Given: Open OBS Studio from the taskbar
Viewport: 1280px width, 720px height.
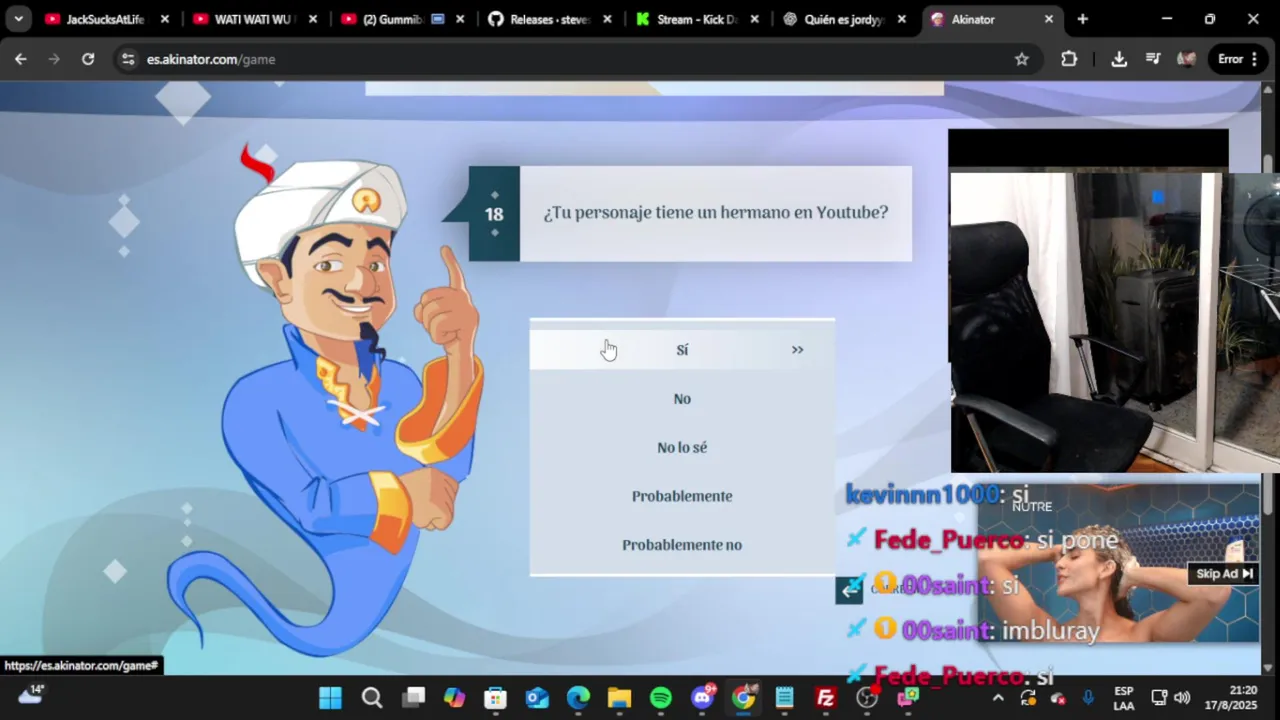Looking at the screenshot, I should tap(867, 697).
